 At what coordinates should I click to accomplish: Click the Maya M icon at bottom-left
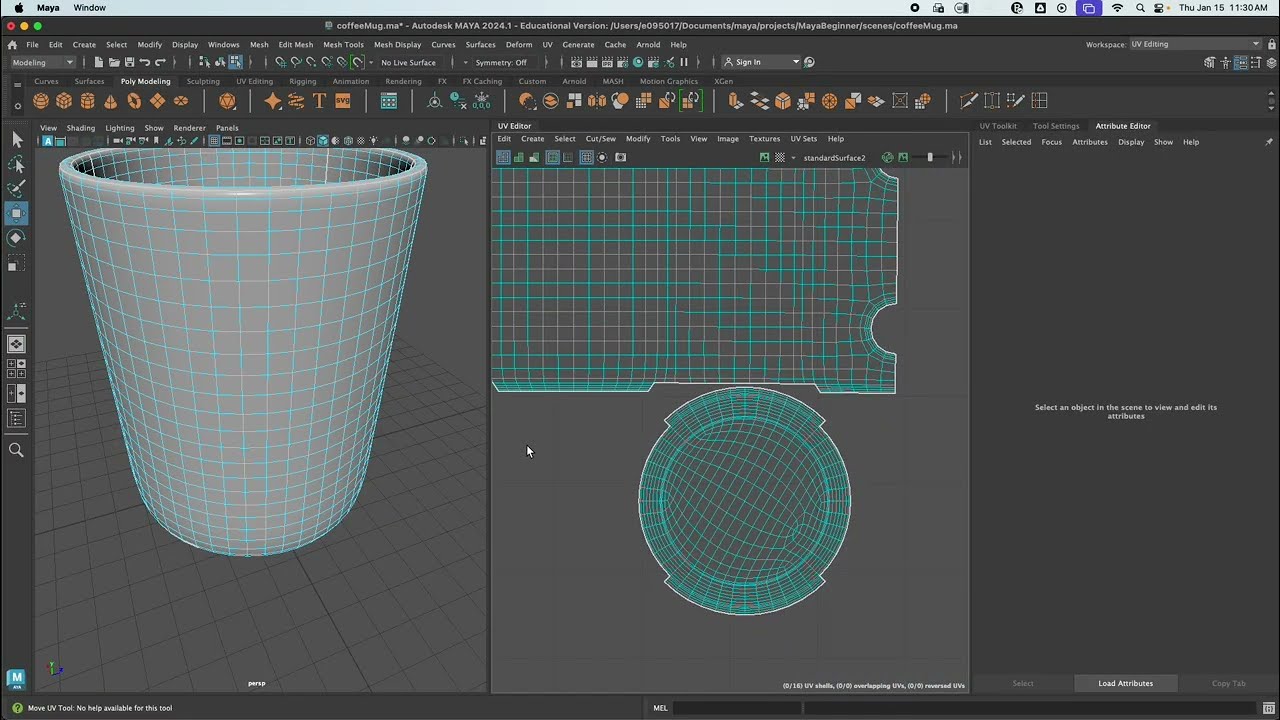[x=16, y=679]
